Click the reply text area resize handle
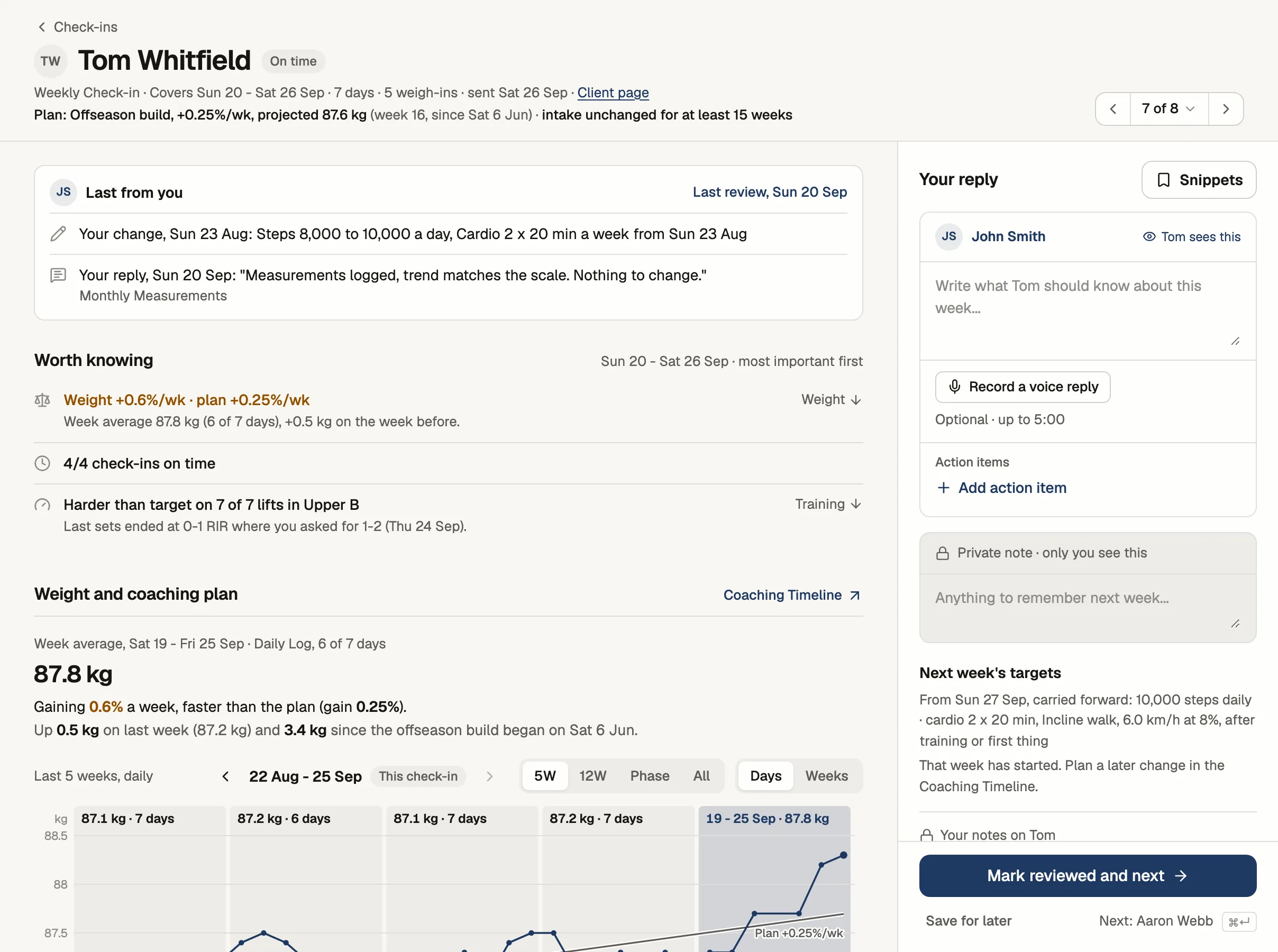 click(1235, 342)
